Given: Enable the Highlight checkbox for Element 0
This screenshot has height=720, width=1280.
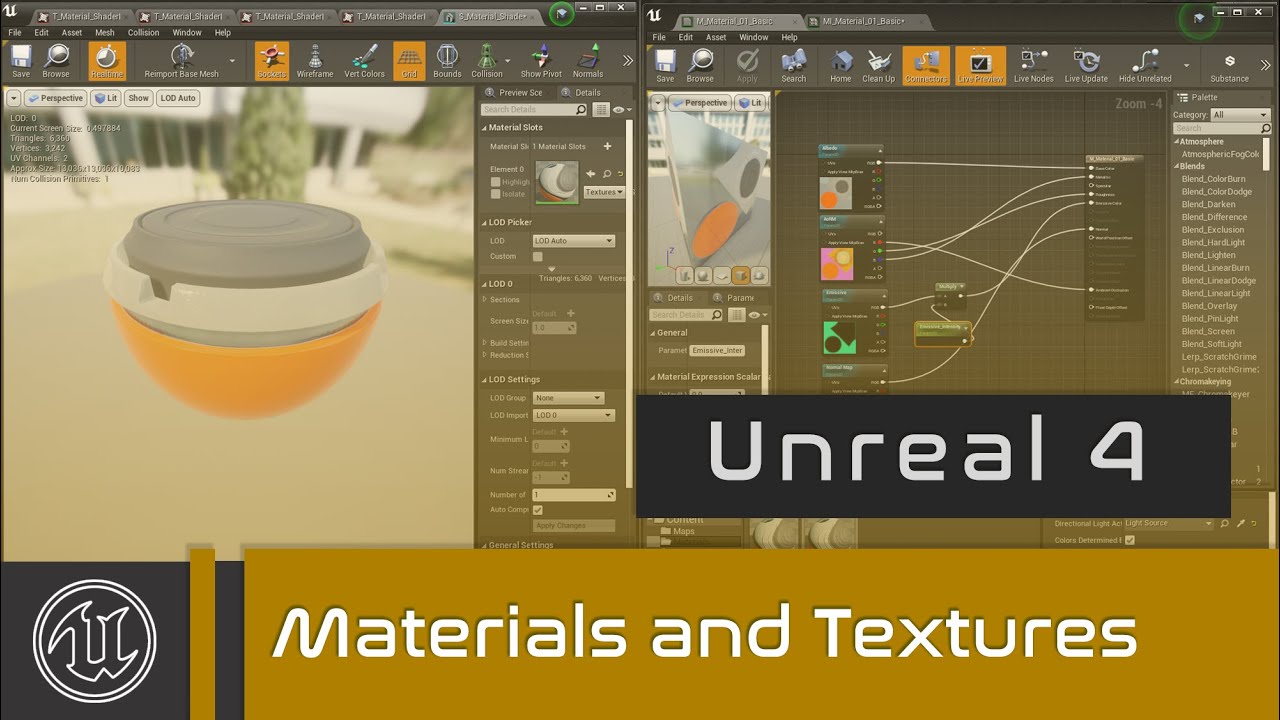Looking at the screenshot, I should click(495, 182).
